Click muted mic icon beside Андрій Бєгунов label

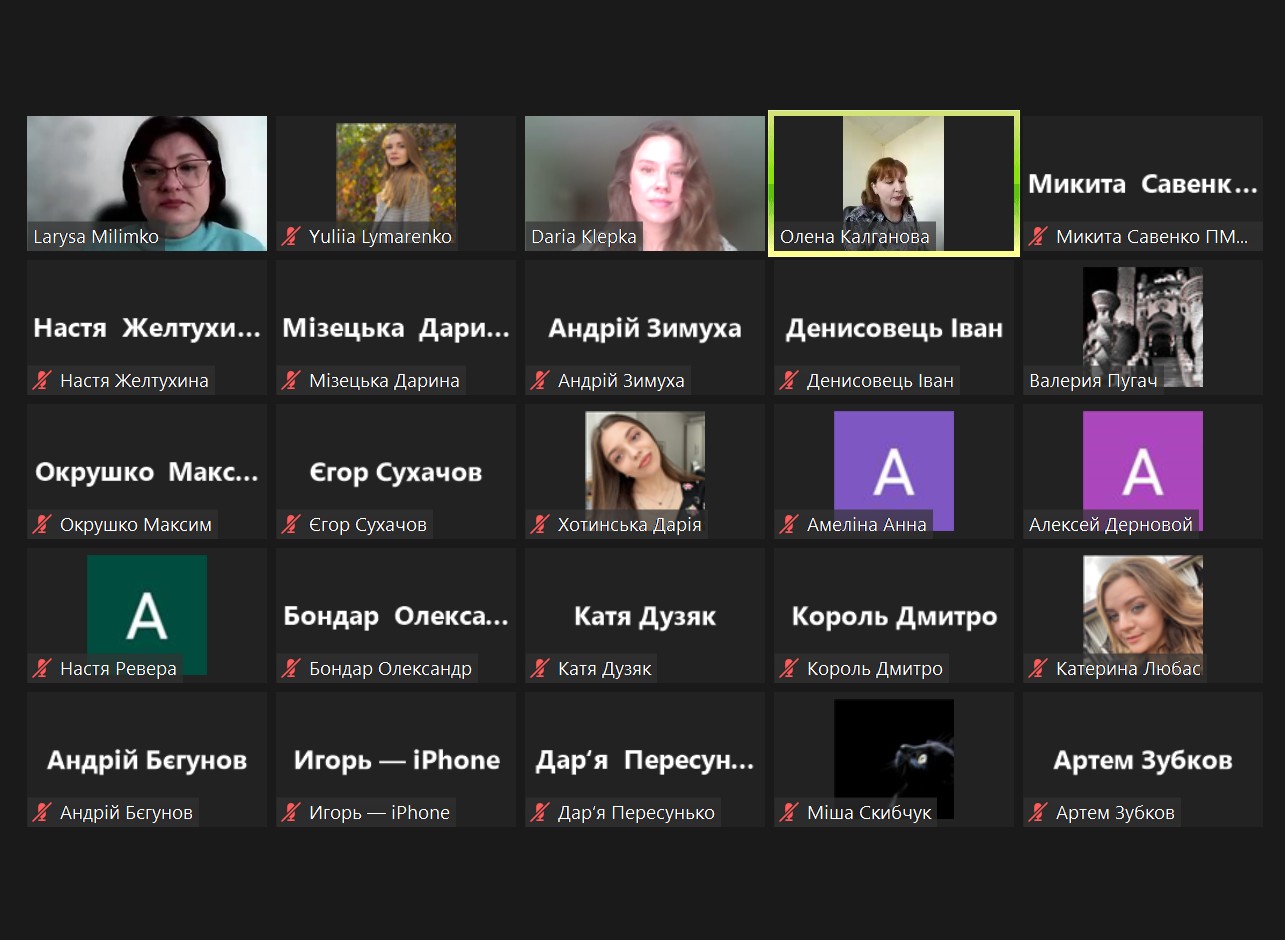point(42,812)
